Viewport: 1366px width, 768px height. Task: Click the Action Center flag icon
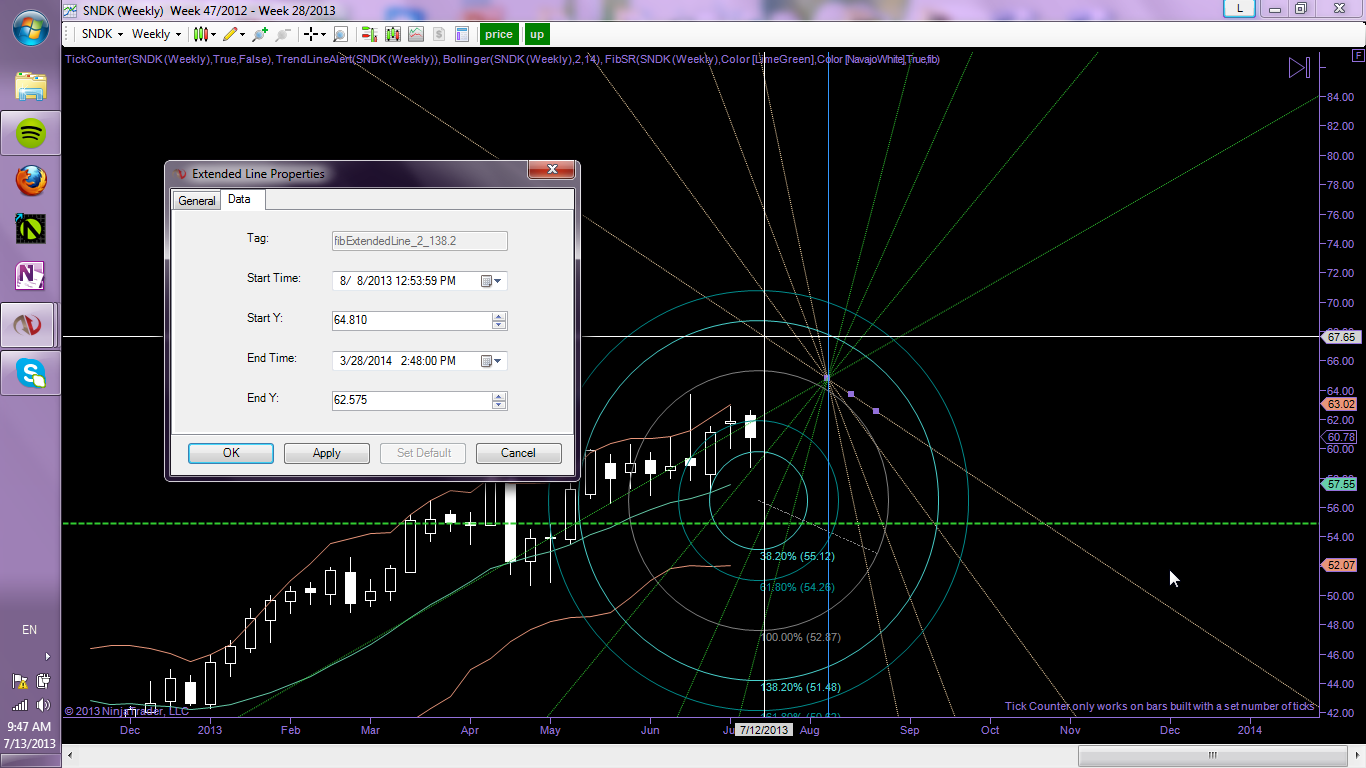[20, 681]
